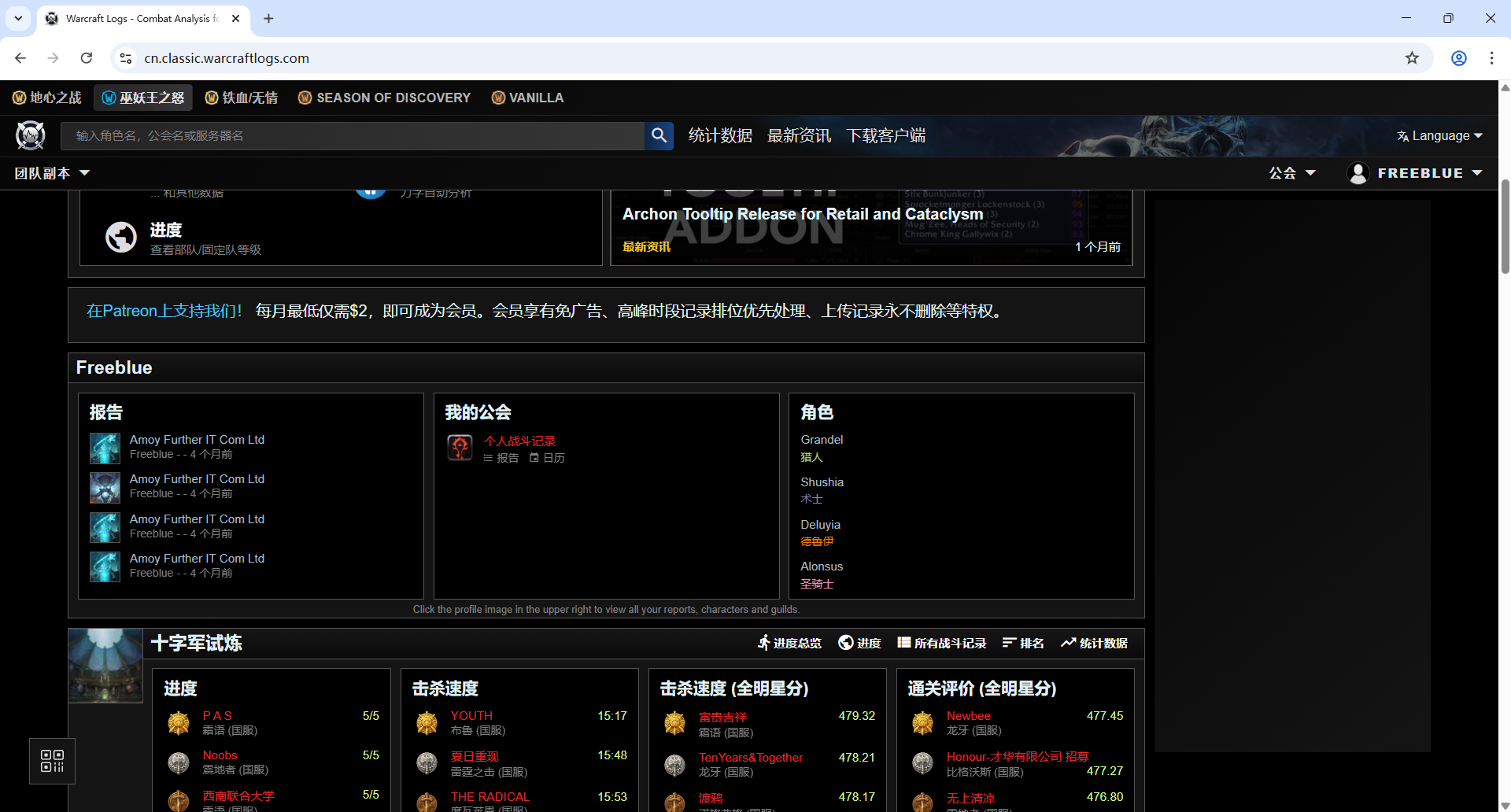Open 进度 in the raid header
The image size is (1511, 812).
pyautogui.click(x=859, y=643)
